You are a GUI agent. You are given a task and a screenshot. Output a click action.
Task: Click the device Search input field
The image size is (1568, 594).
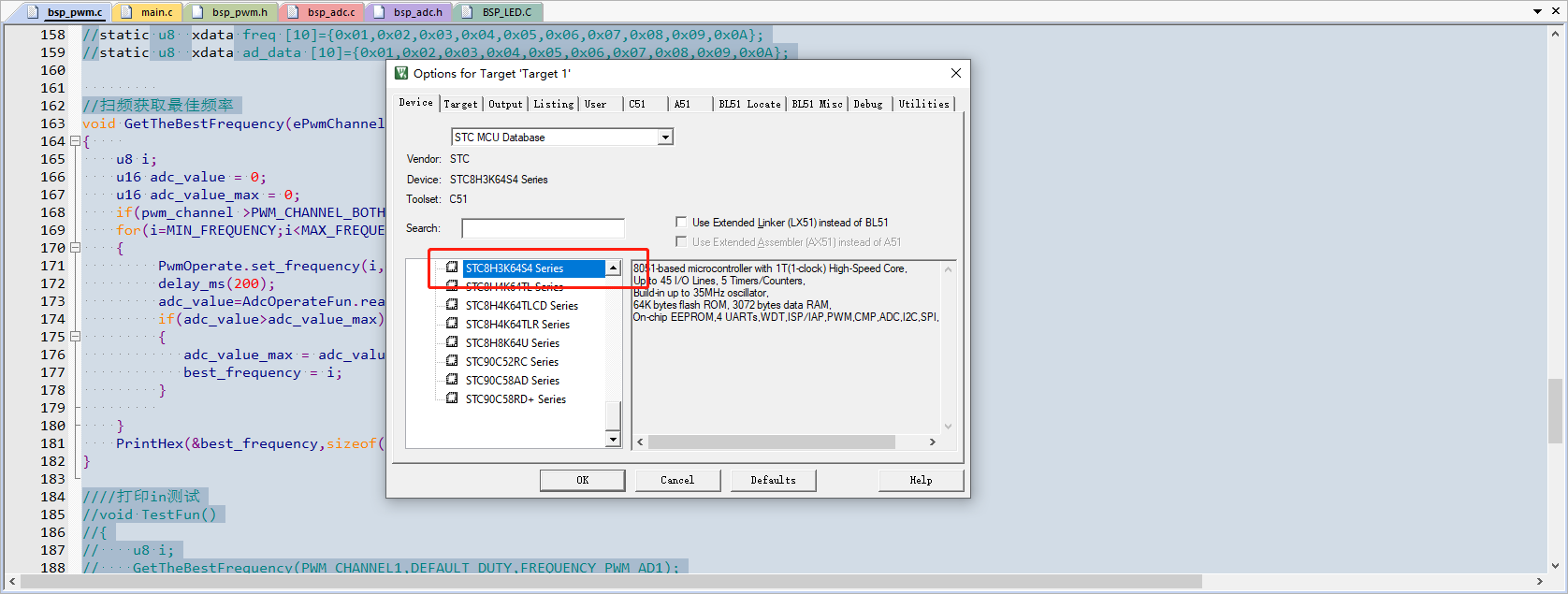pos(543,228)
